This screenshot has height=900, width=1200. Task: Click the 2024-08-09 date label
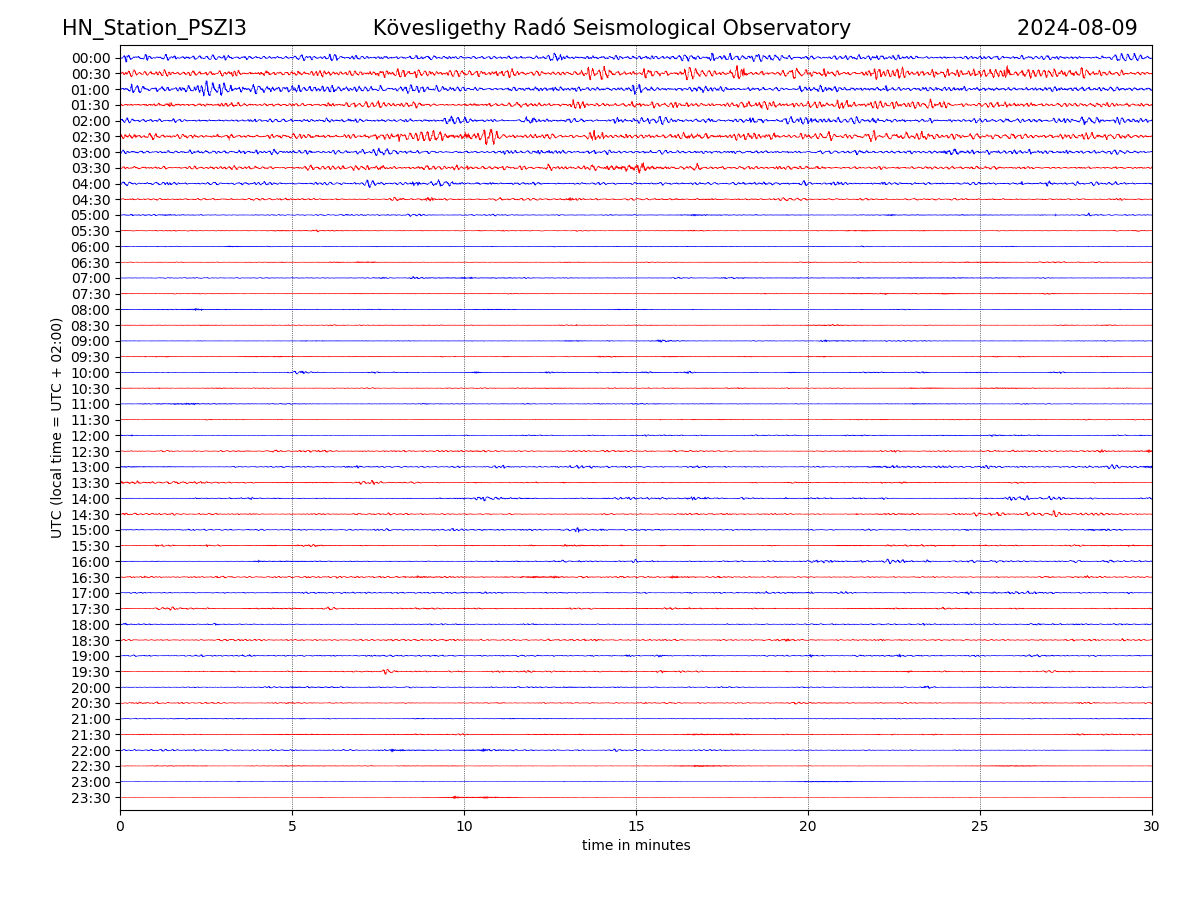coord(1076,29)
